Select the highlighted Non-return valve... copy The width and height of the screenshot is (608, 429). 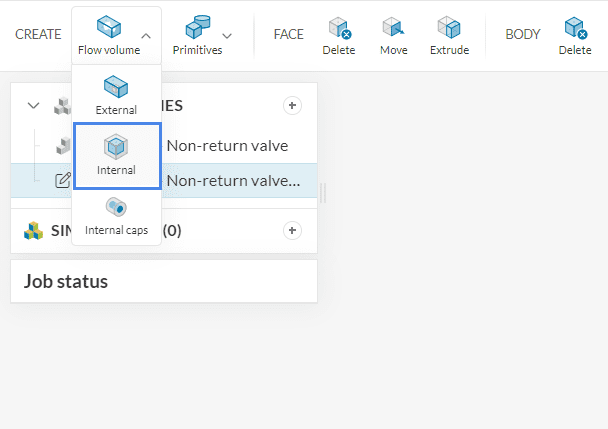pyautogui.click(x=233, y=180)
